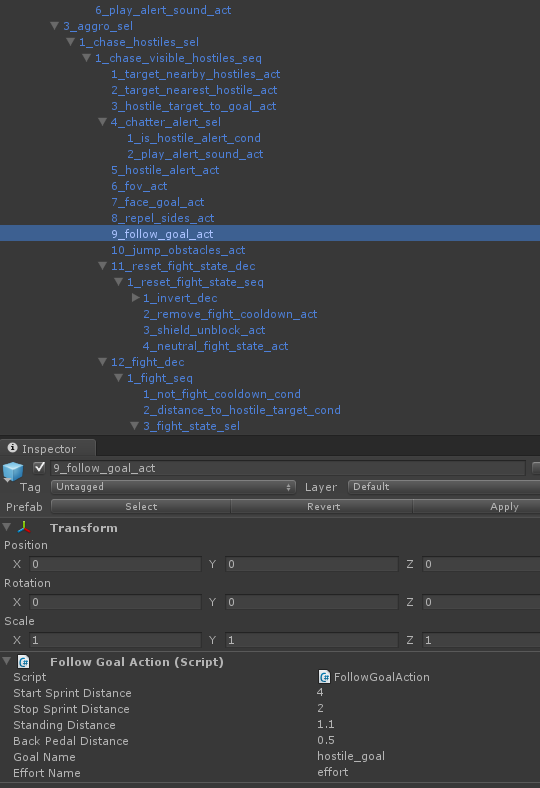Click the C# script icon beside Follow Goal Action
Viewport: 540px width, 788px height.
24,661
